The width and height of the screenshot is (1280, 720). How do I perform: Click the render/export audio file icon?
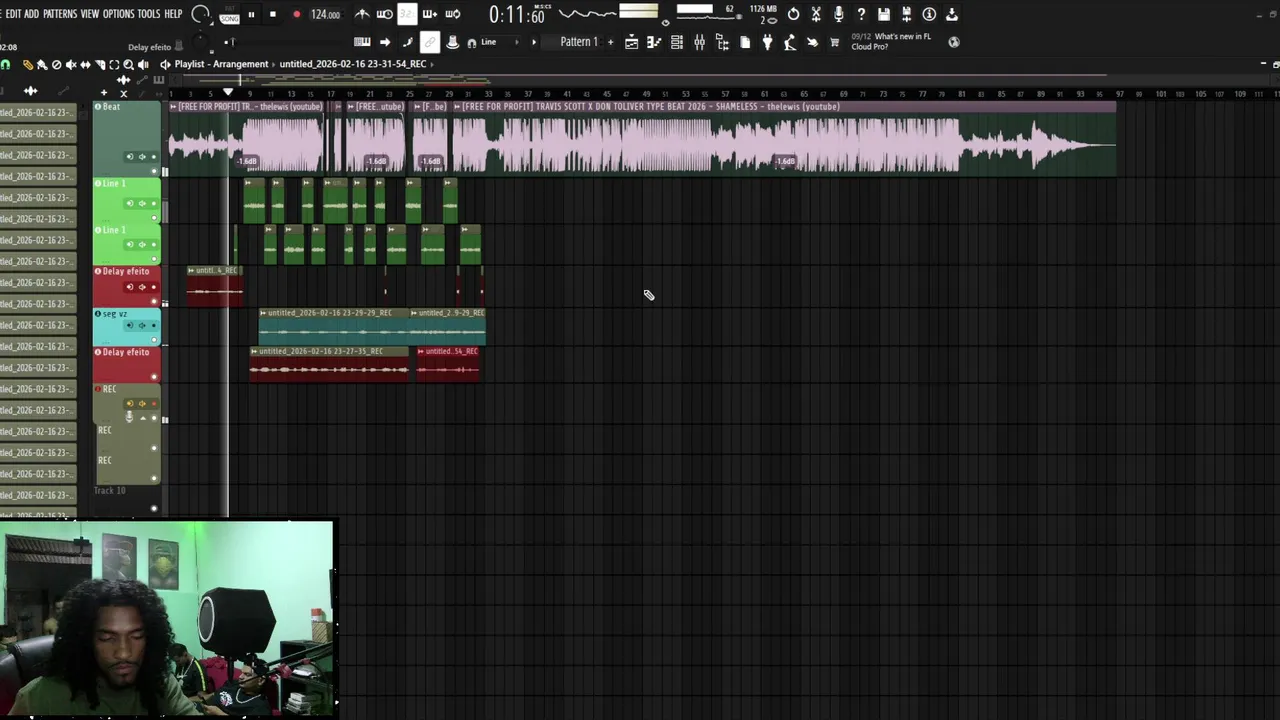[906, 14]
